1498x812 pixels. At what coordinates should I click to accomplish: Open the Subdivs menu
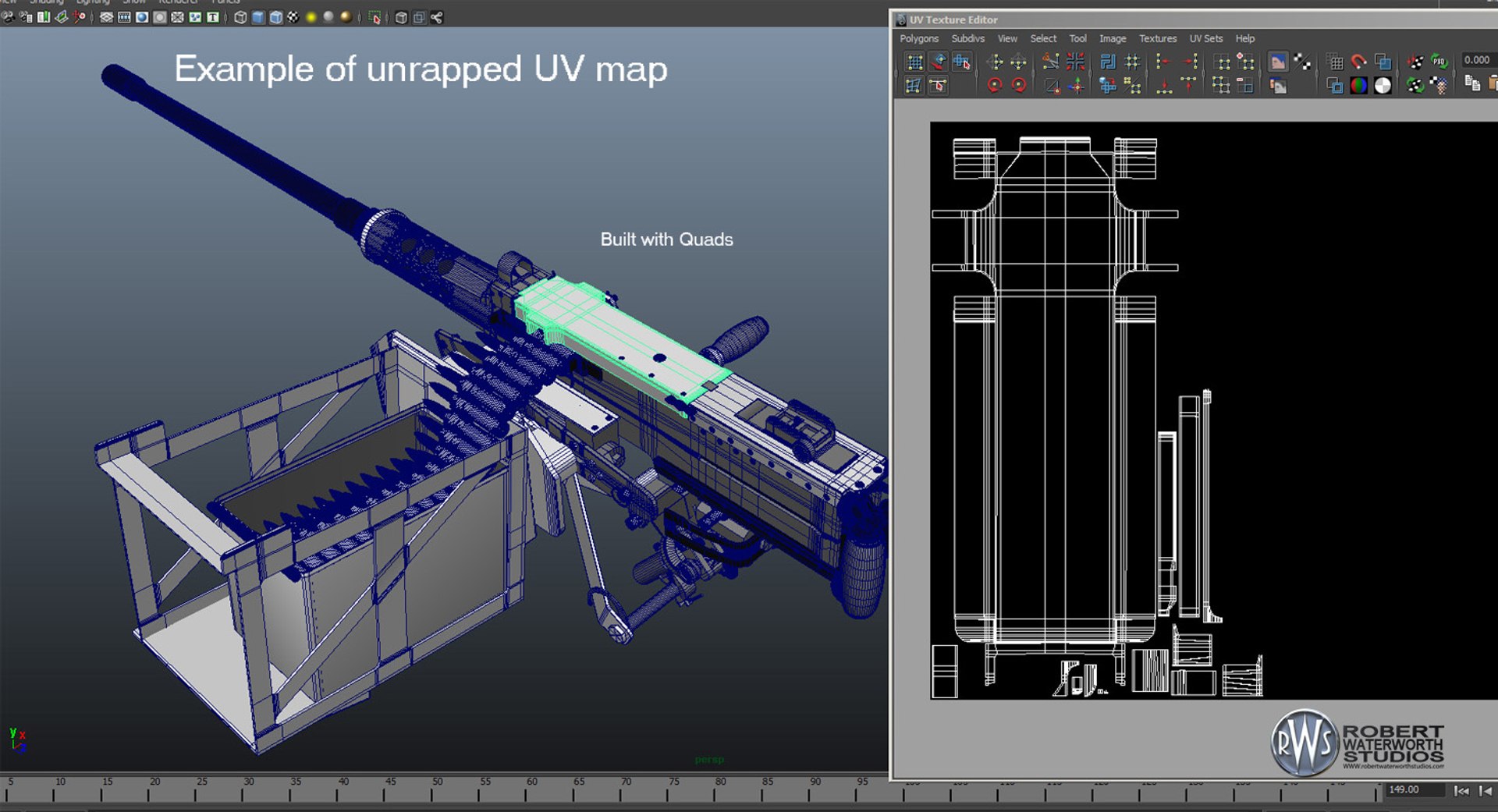tap(967, 38)
